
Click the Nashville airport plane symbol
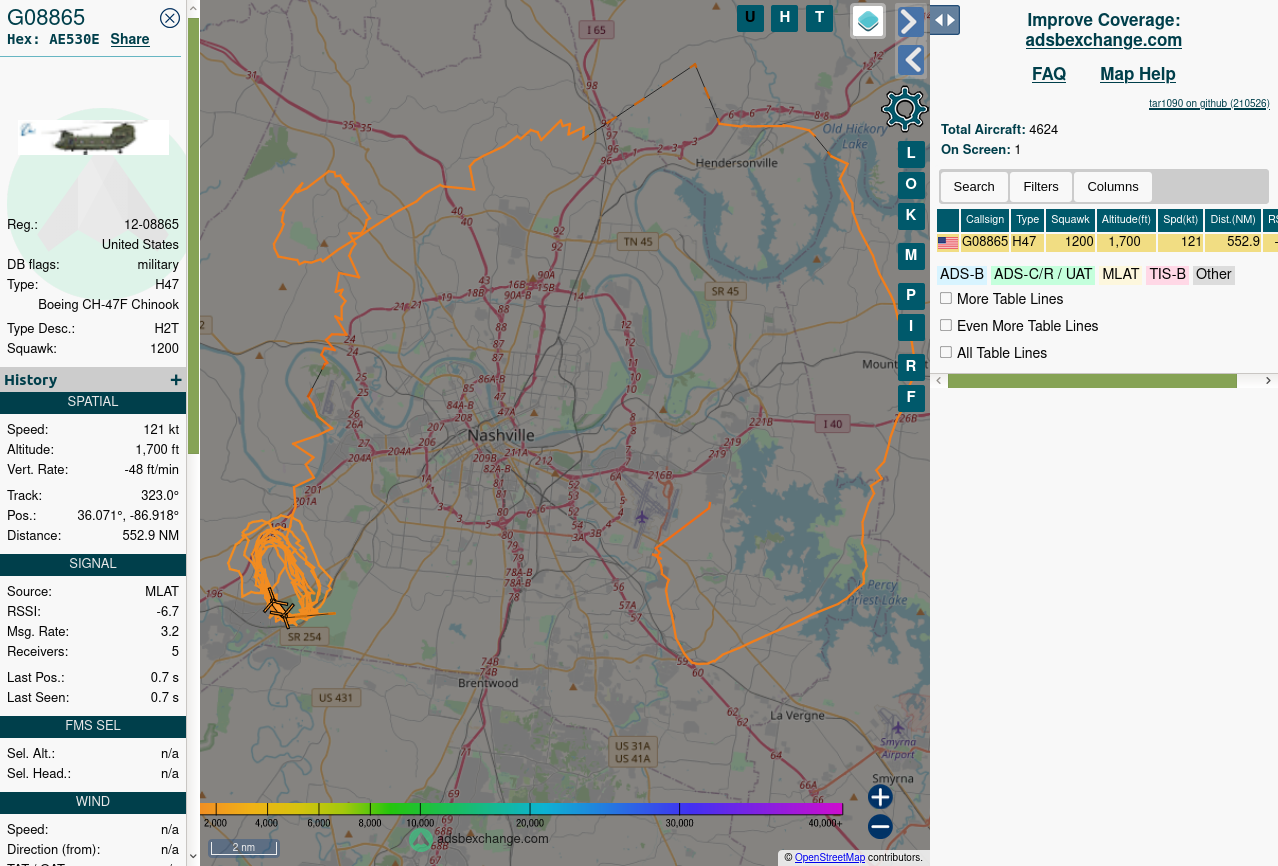641,516
